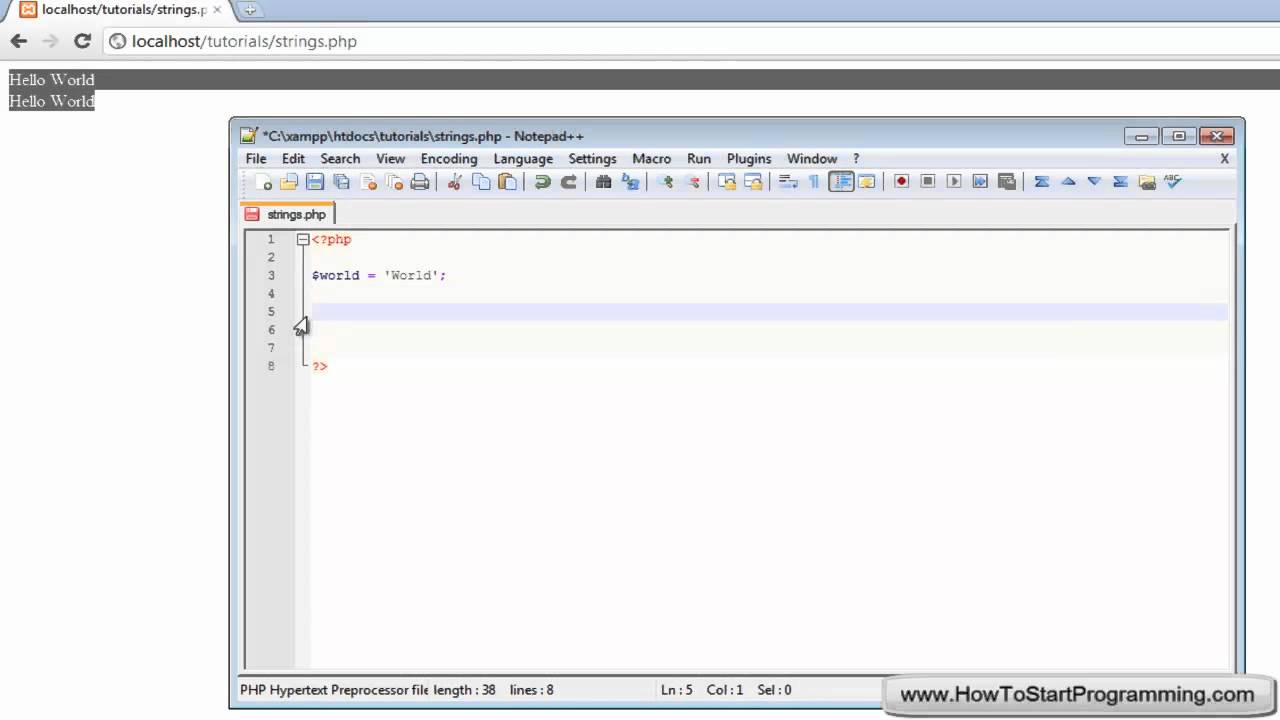Close document using menu bar X
The height and width of the screenshot is (720, 1280).
[x=1224, y=159]
